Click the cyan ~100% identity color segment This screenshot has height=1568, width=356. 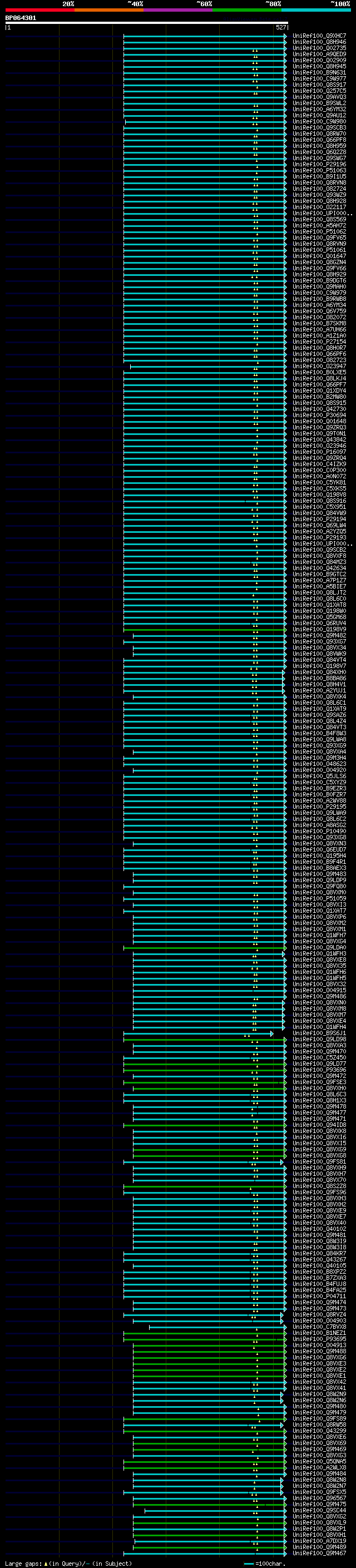pos(316,10)
